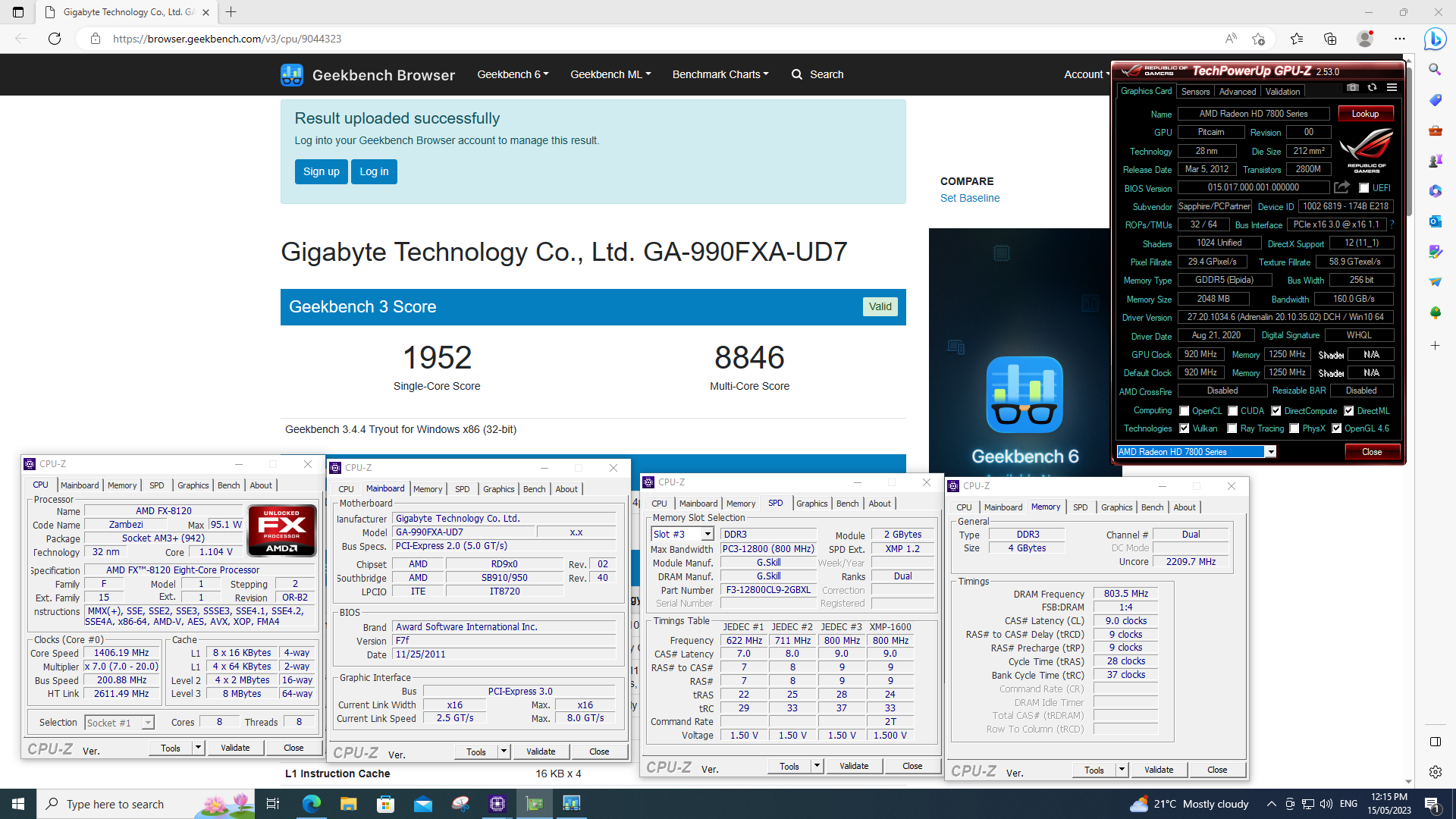Open Edge sidebar tree icon
The image size is (1456, 819).
(x=1435, y=312)
